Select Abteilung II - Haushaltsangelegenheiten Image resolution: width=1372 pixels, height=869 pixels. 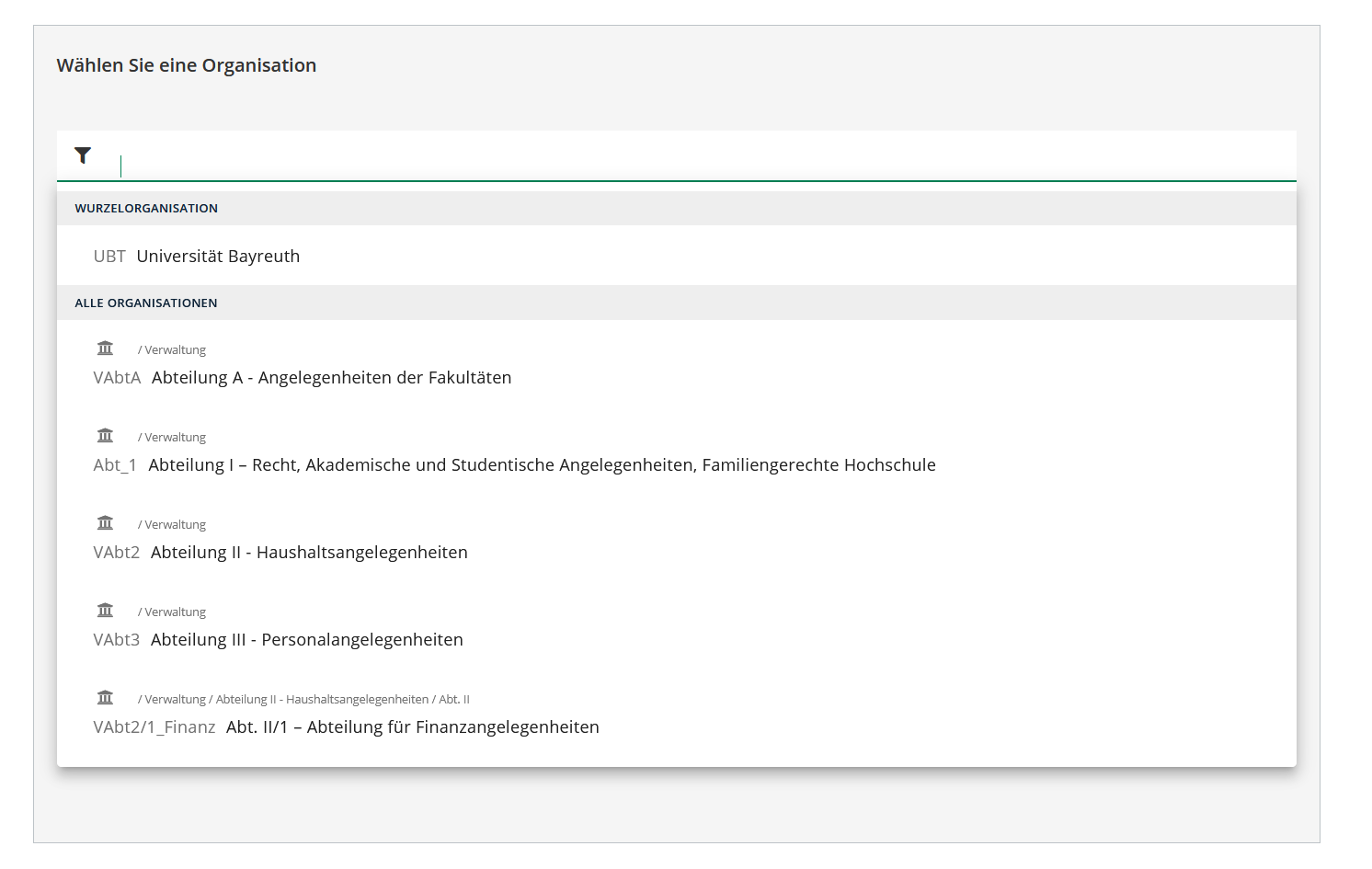pyautogui.click(x=309, y=552)
